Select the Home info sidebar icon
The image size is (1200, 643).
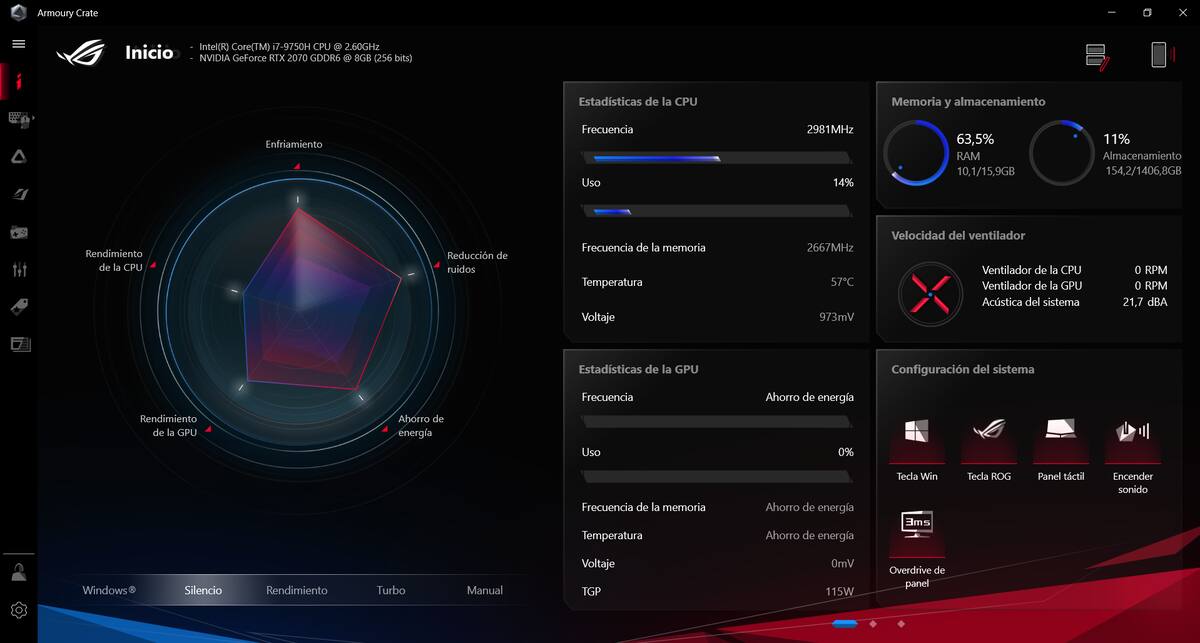[19, 82]
